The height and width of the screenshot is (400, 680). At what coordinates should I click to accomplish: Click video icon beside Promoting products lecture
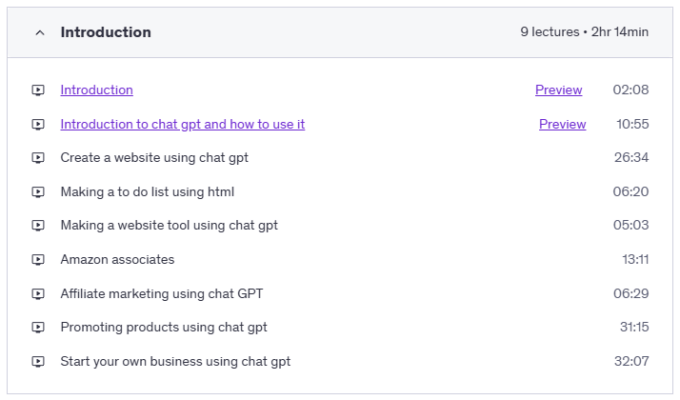(38, 328)
